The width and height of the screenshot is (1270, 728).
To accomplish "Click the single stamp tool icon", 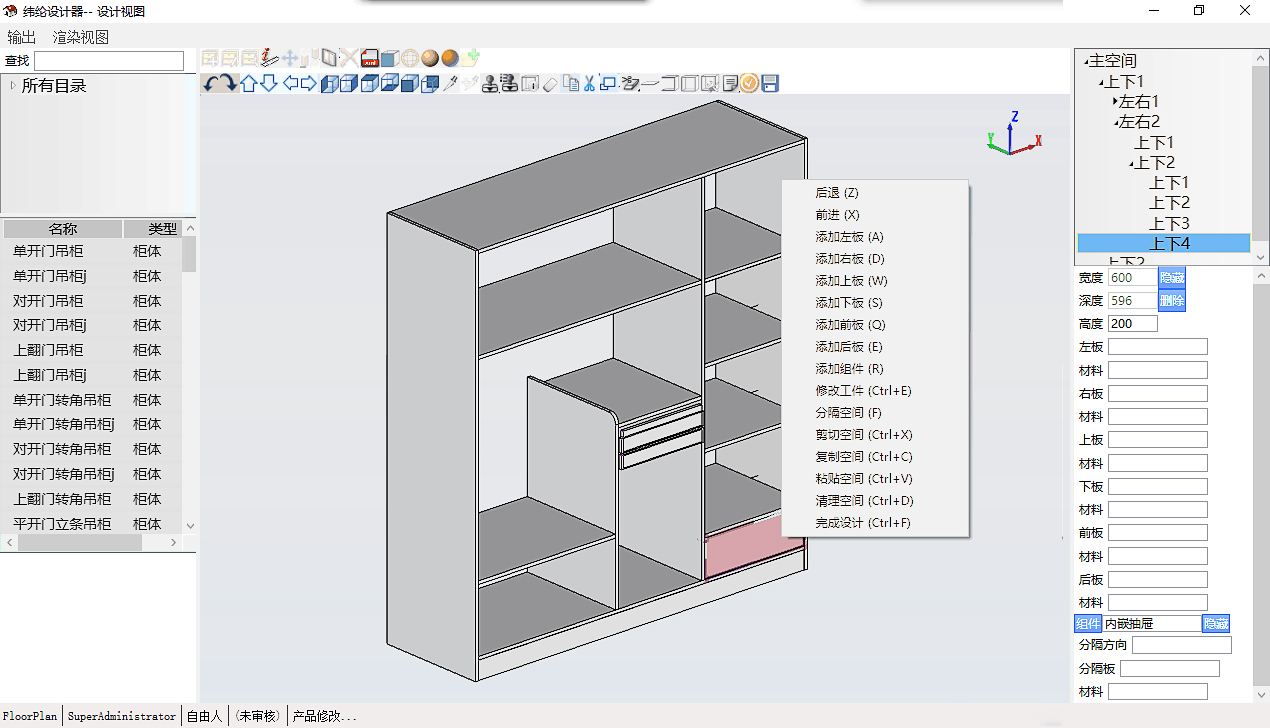I will tap(490, 83).
